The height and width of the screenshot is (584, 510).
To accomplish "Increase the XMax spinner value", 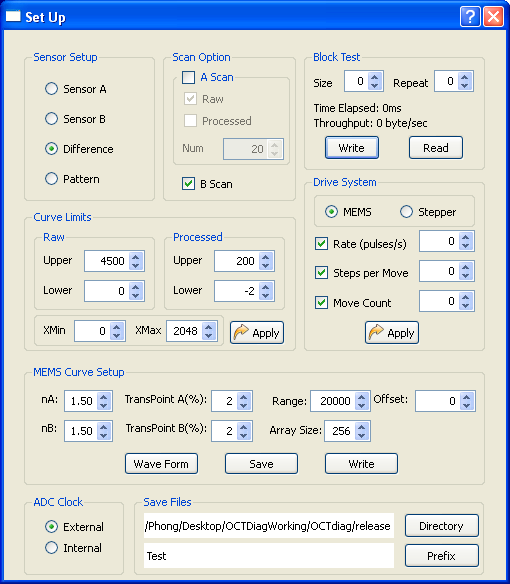I will (209, 327).
